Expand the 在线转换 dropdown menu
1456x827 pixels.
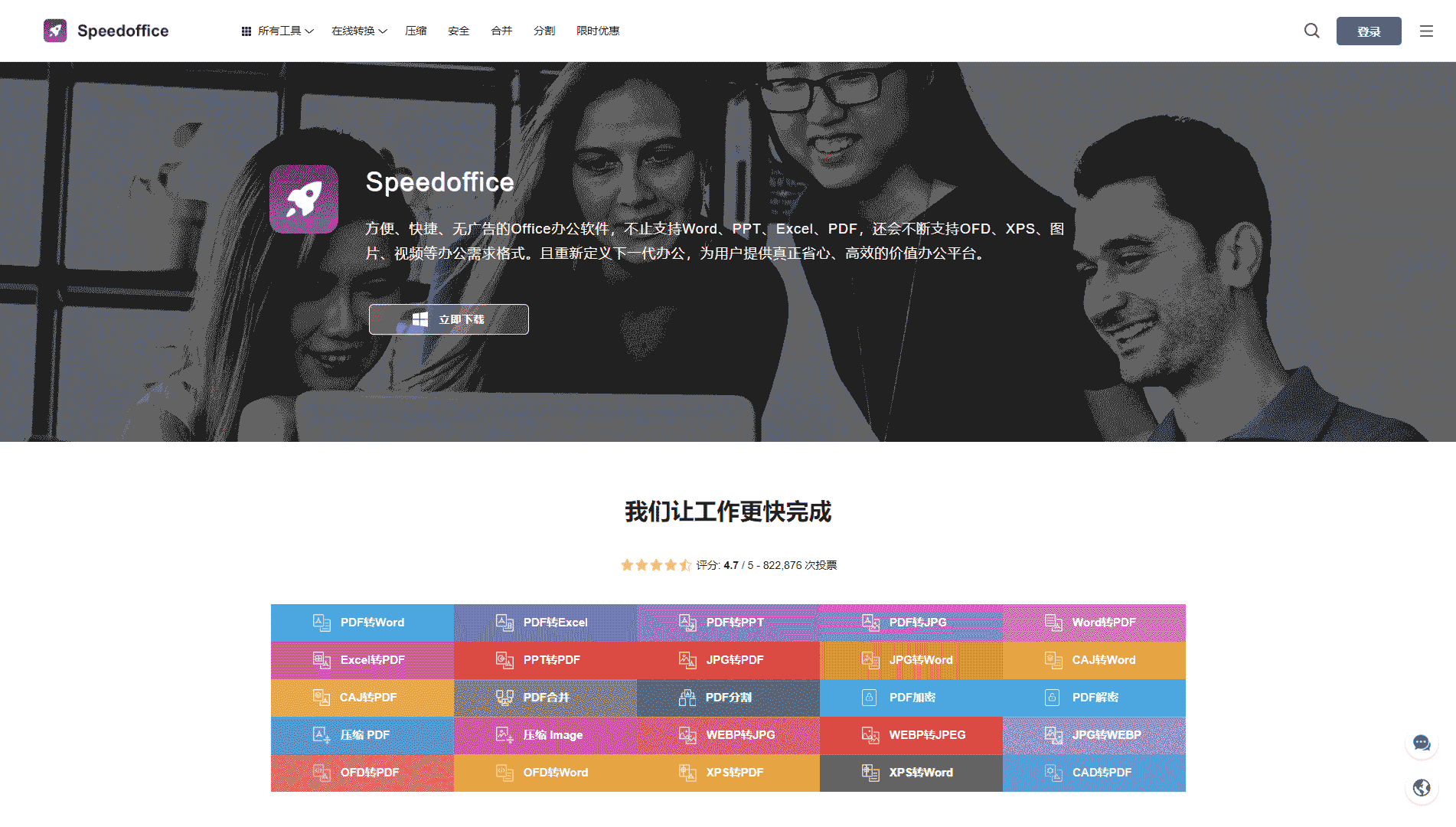click(359, 31)
